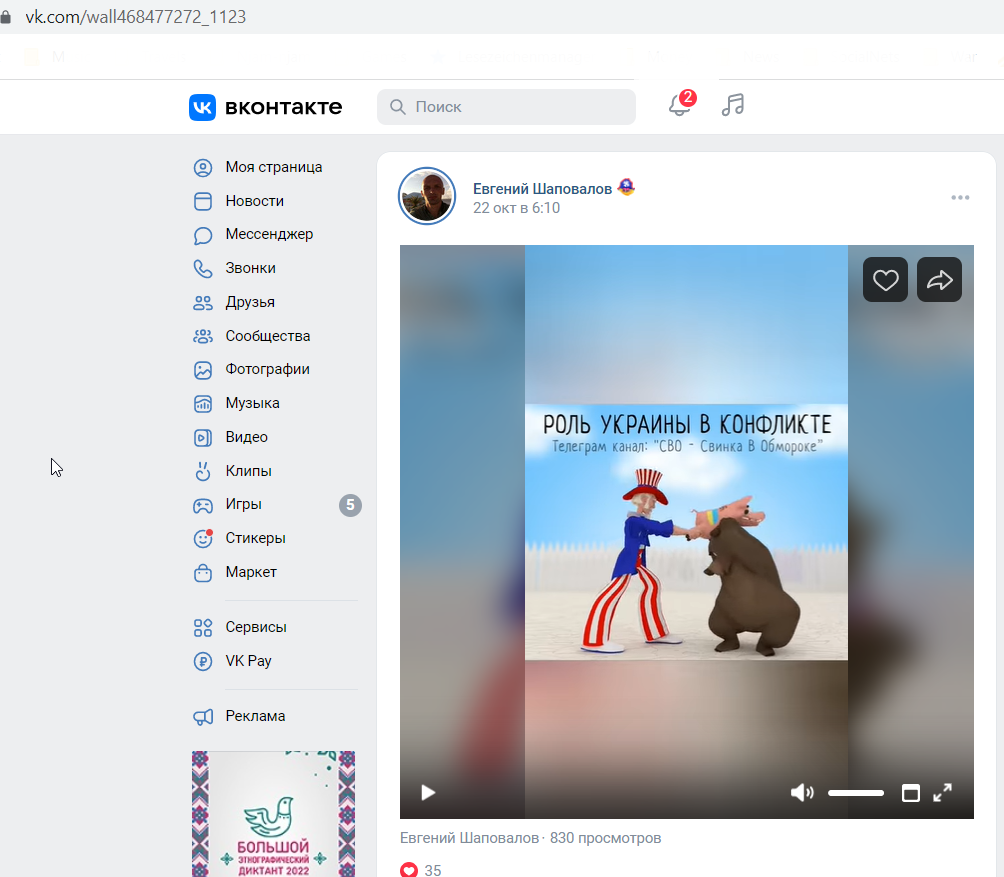This screenshot has width=1004, height=877.
Task: Click the Friends people icon
Action: pyautogui.click(x=203, y=303)
